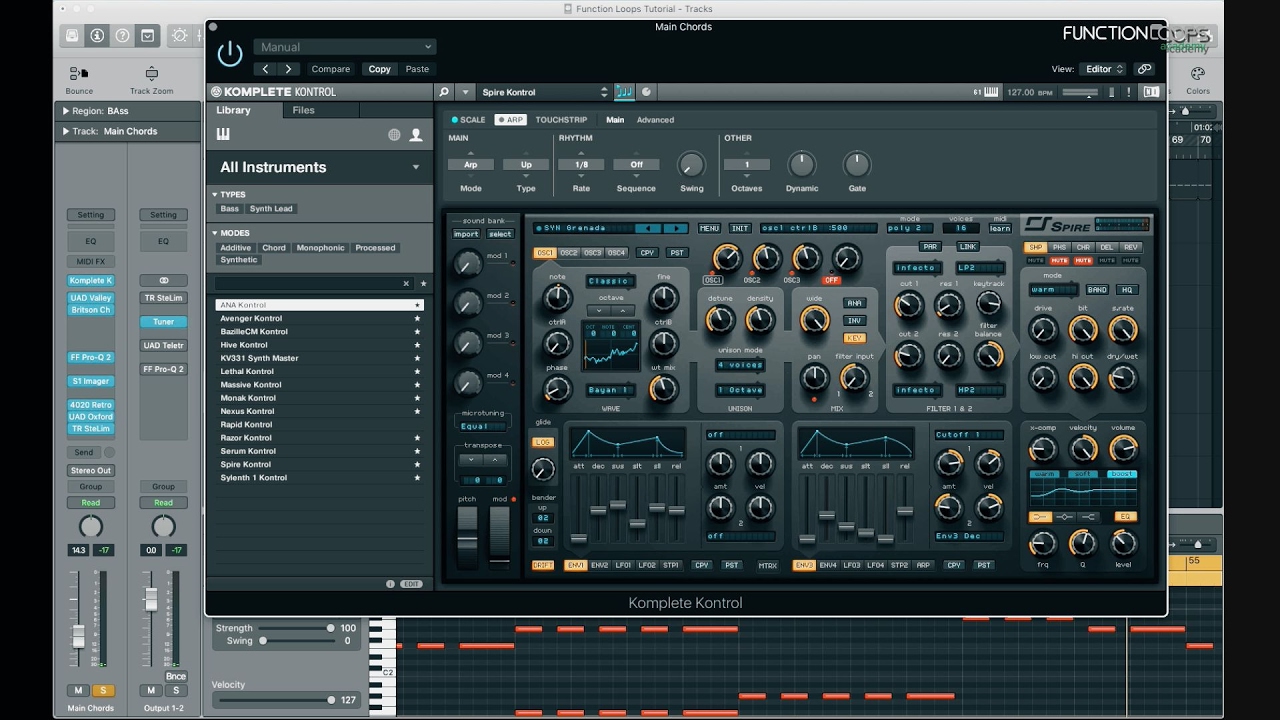Click Track Zoom icon in Logic toolbar
The image size is (1280, 720).
(151, 74)
